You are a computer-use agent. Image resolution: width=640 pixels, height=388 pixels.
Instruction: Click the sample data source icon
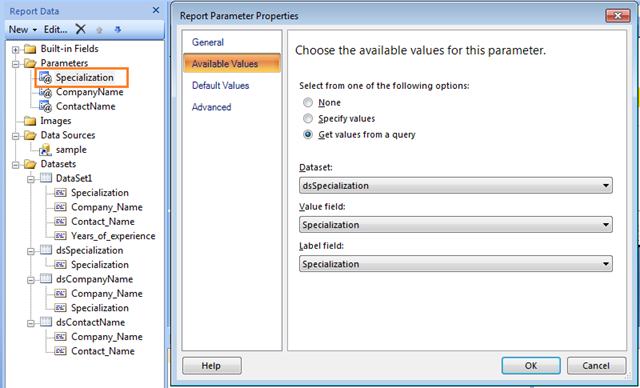click(45, 150)
